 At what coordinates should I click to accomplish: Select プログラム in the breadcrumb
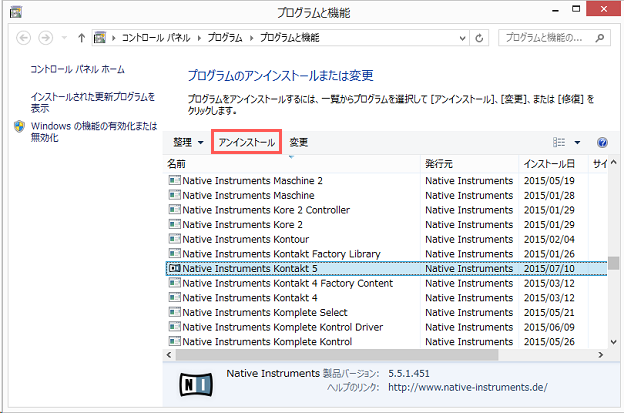click(x=225, y=38)
